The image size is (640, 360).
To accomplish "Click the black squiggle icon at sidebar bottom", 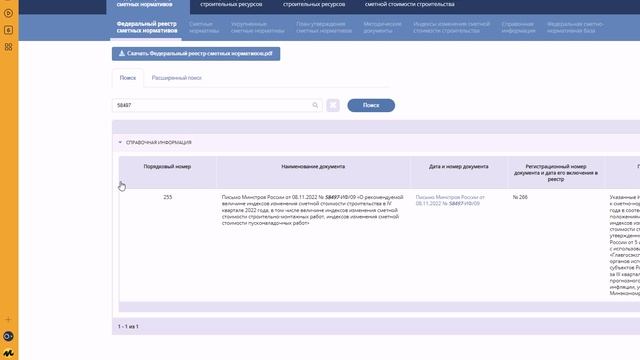I will [8, 353].
